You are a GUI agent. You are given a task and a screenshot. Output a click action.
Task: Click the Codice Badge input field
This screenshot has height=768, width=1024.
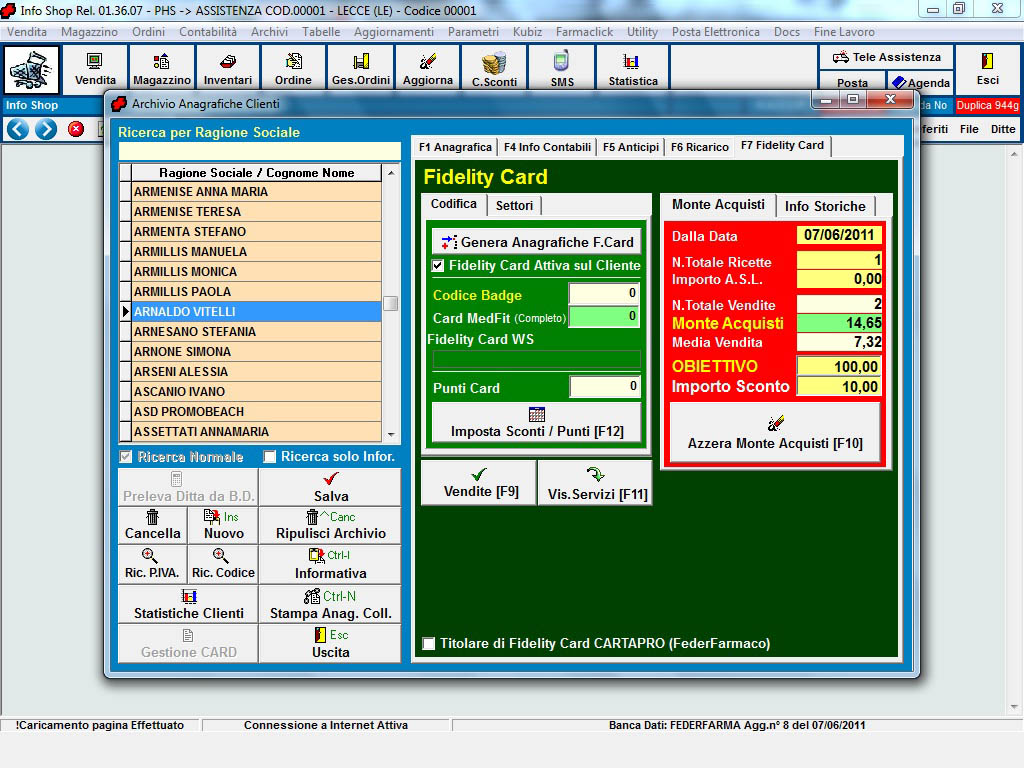(x=604, y=294)
